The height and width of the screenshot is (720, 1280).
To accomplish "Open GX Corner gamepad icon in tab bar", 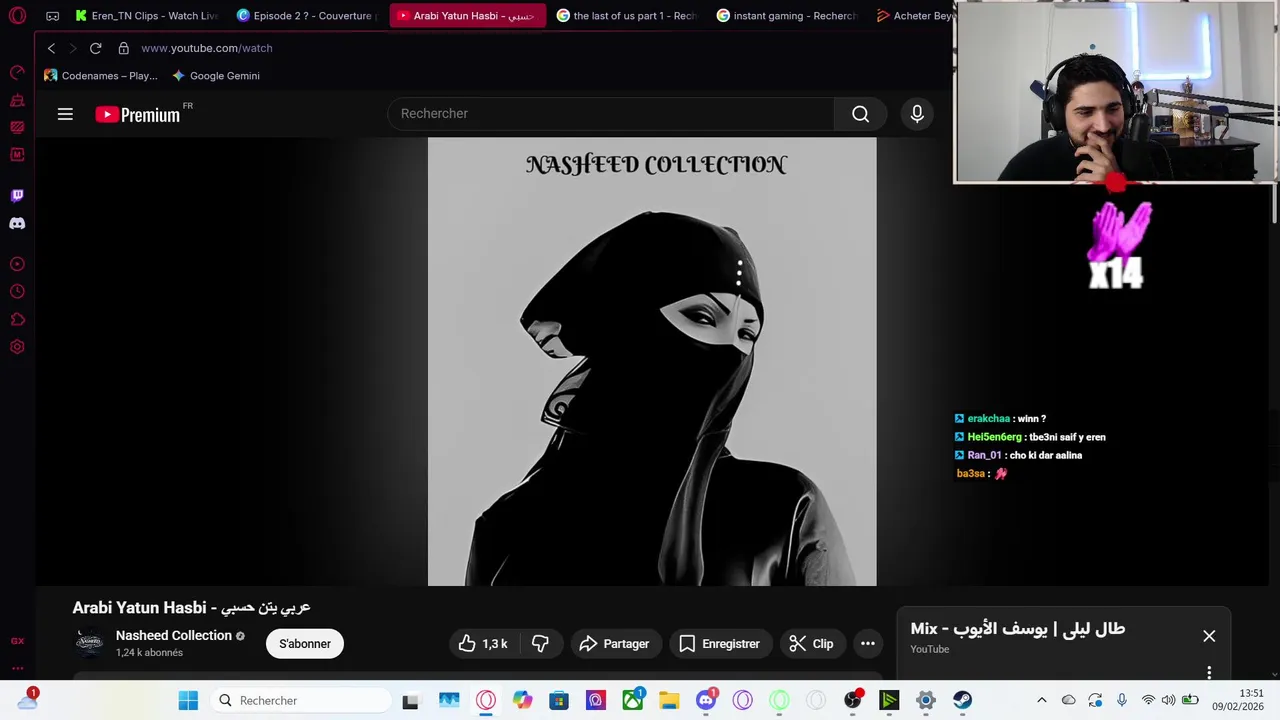I will tap(52, 16).
